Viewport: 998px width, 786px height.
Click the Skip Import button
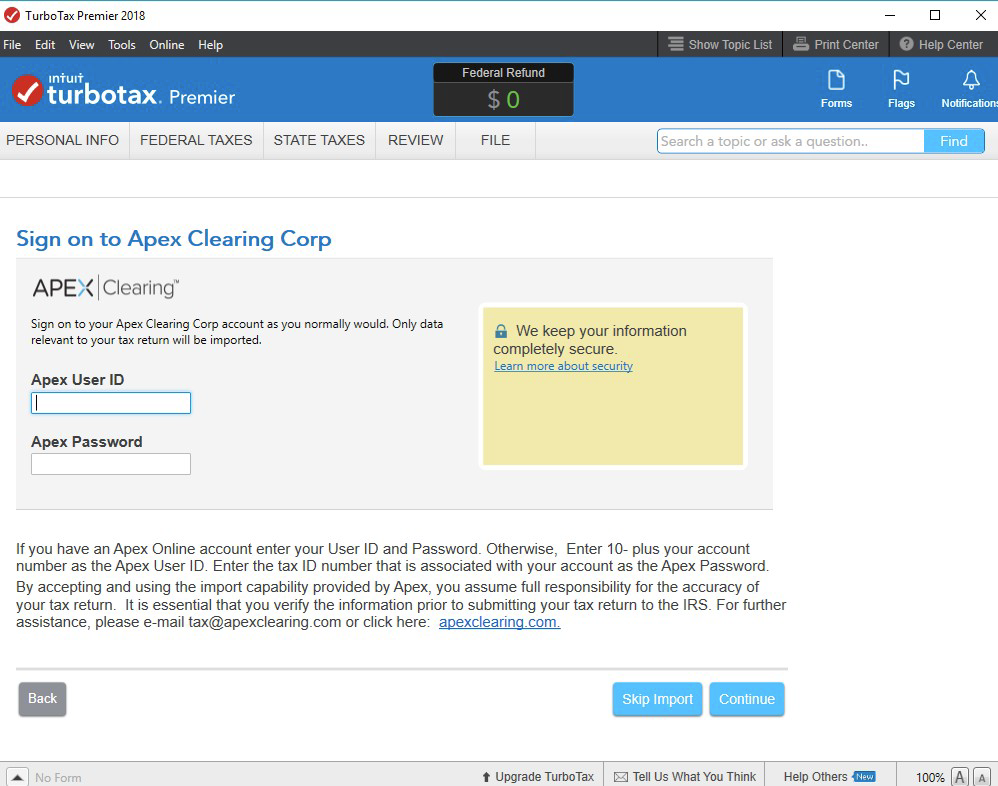click(x=657, y=699)
